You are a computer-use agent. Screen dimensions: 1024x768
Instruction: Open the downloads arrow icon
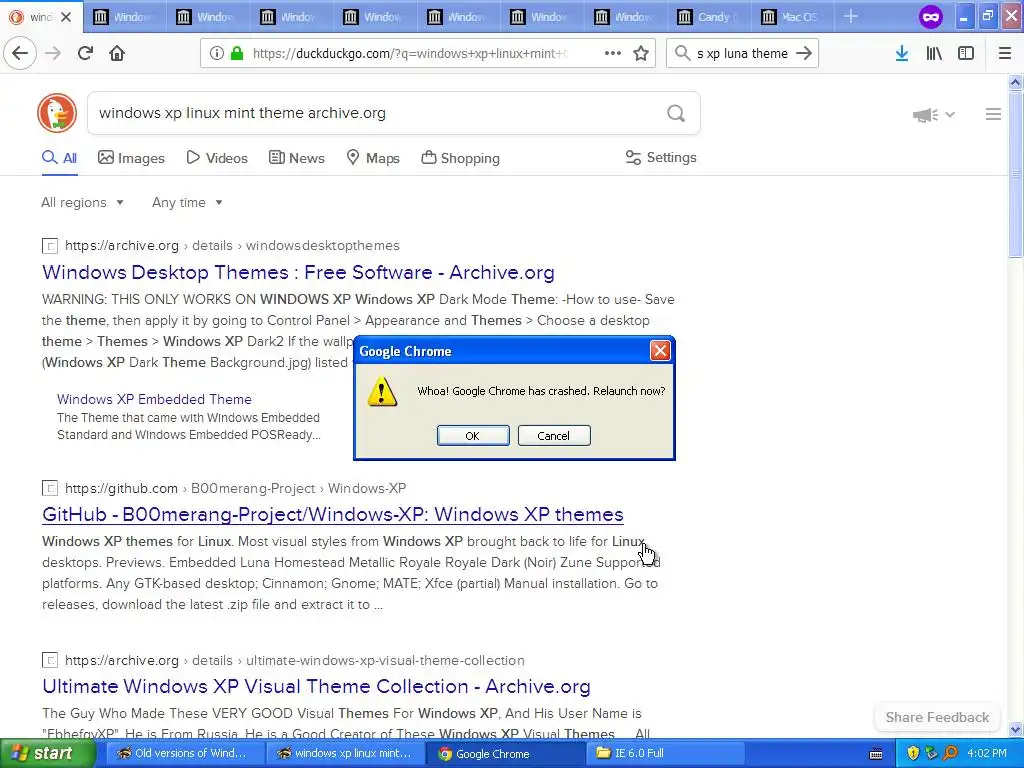pyautogui.click(x=902, y=53)
